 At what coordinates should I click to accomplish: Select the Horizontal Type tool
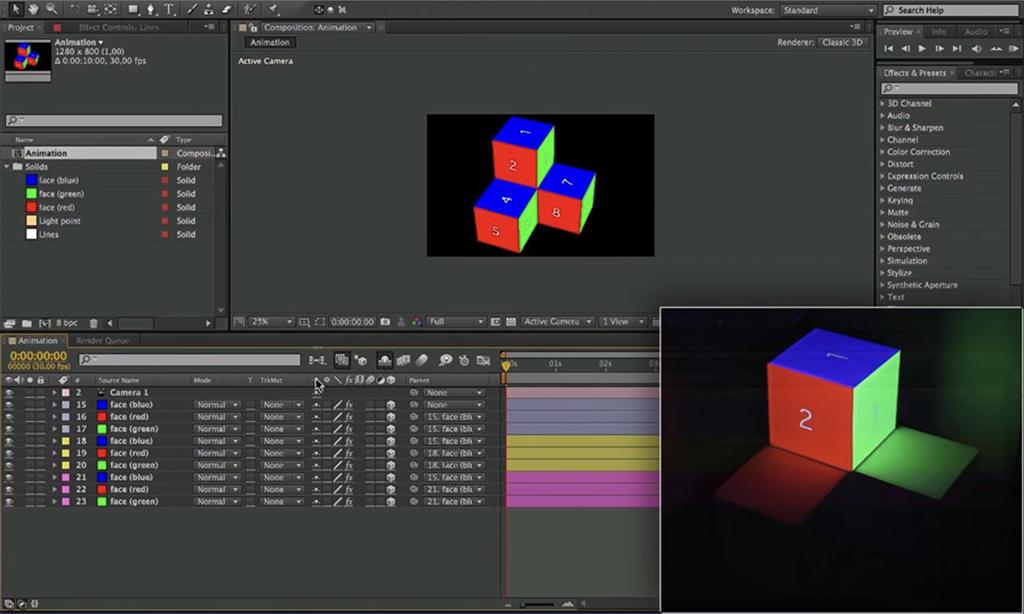169,9
